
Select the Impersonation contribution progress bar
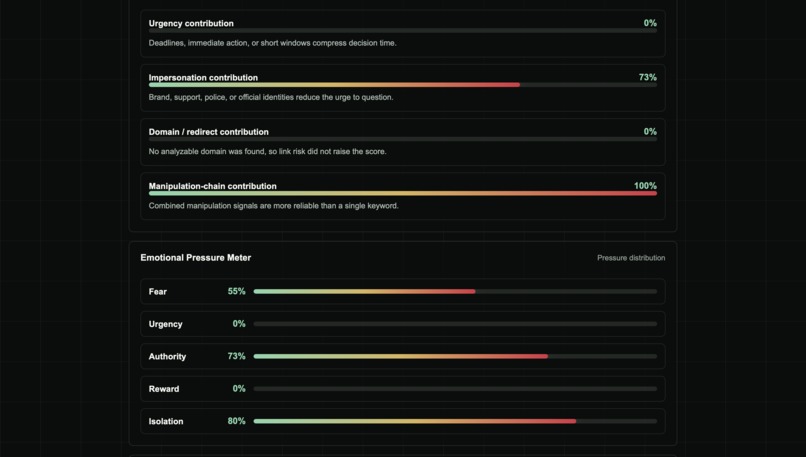tap(402, 85)
